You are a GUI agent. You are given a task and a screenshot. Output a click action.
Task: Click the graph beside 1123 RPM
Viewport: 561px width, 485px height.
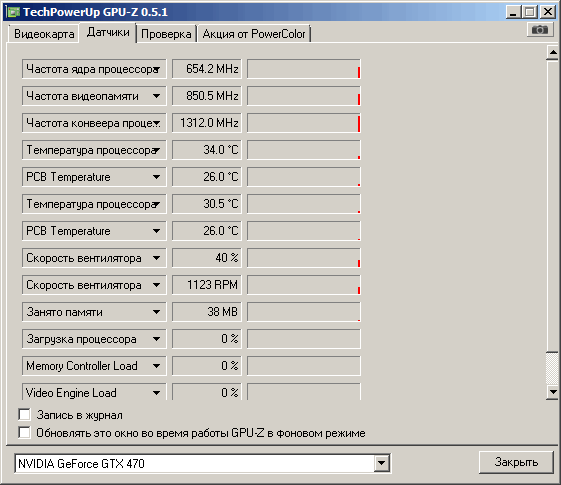click(304, 285)
